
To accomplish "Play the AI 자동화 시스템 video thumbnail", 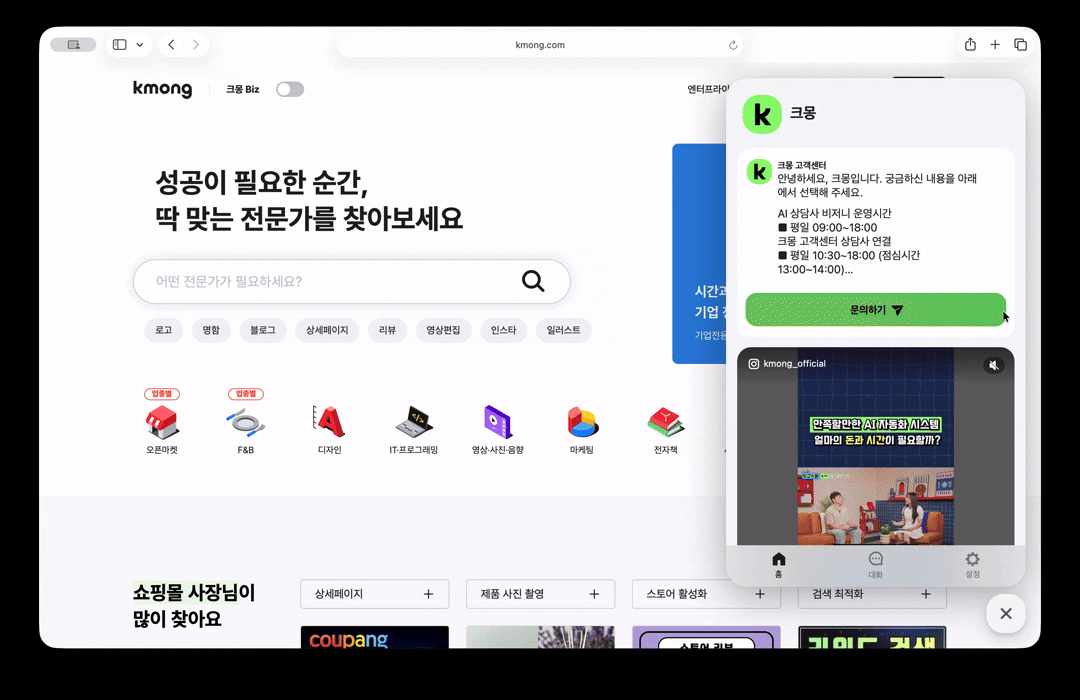I will point(875,446).
